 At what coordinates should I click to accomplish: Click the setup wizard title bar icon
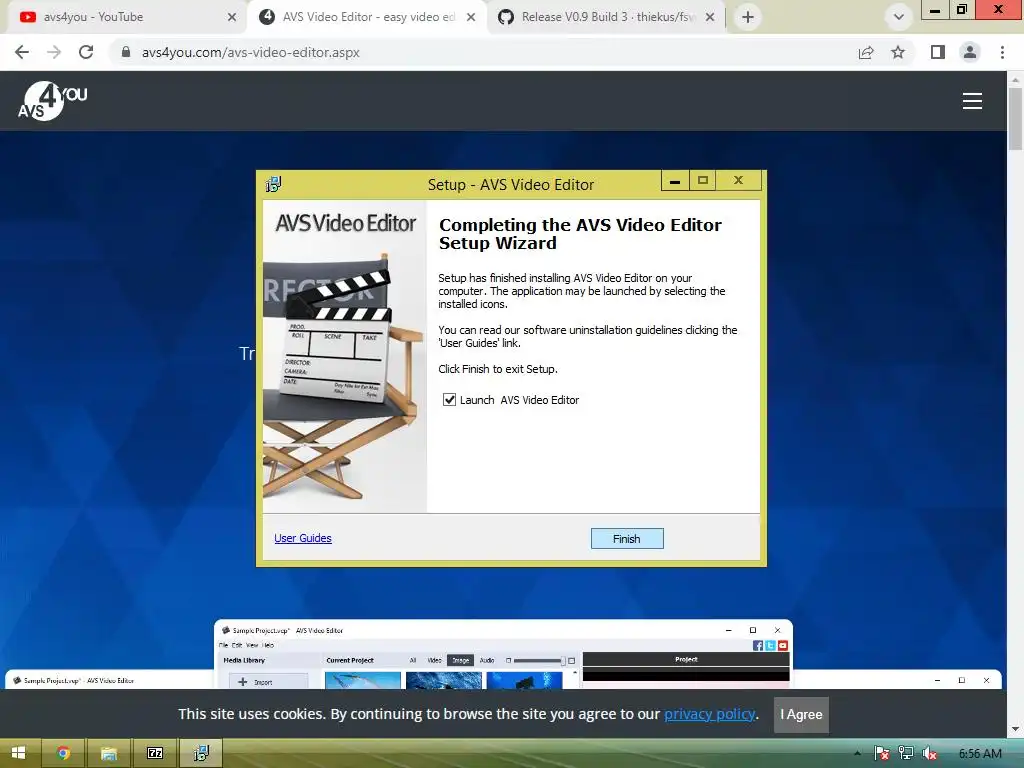[x=273, y=184]
